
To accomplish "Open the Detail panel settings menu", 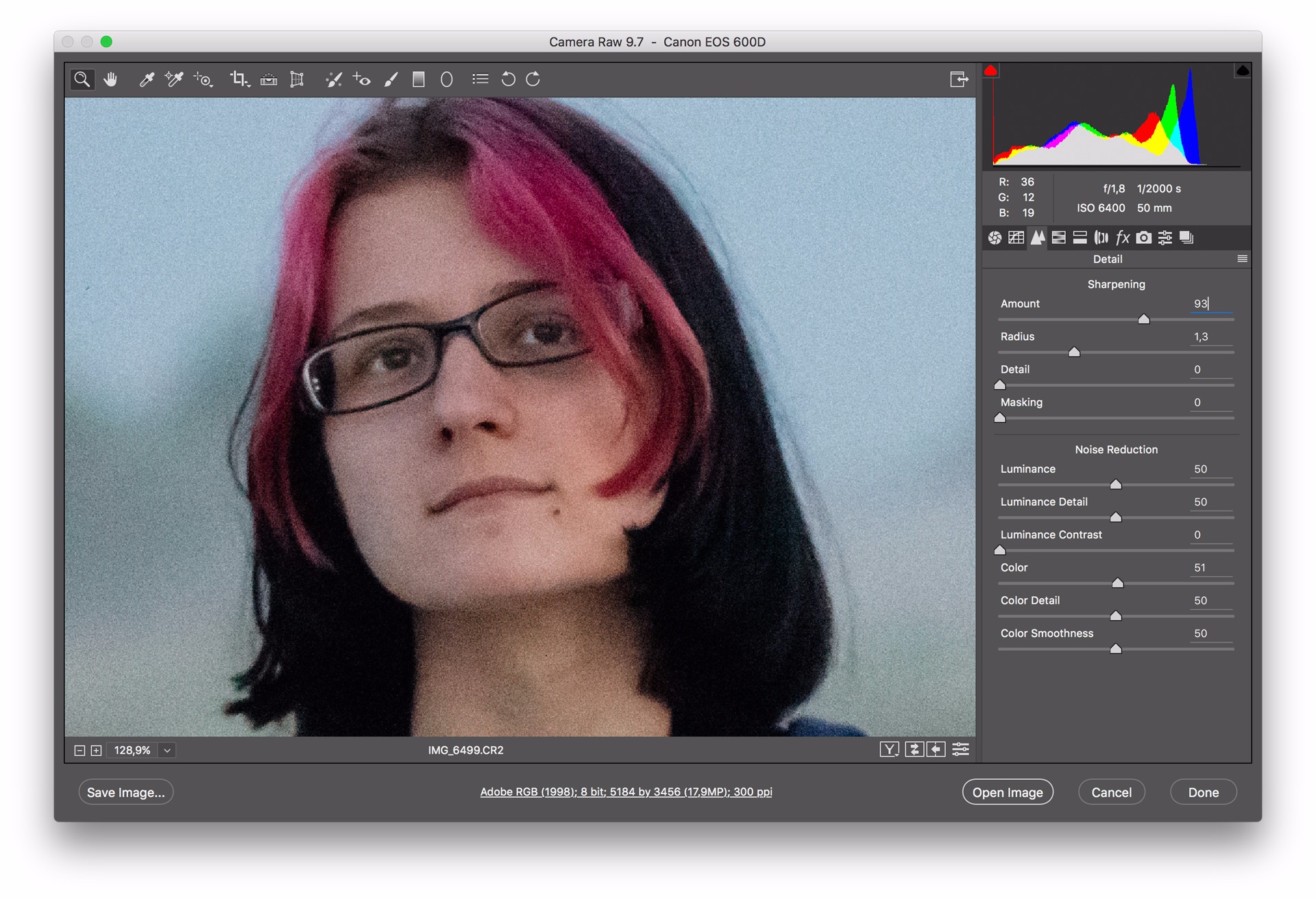I will tap(1242, 258).
